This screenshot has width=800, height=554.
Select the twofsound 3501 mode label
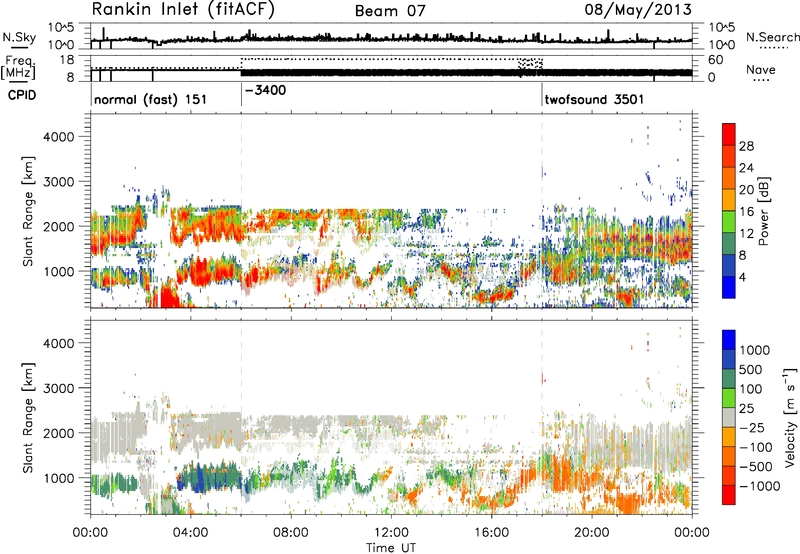click(594, 99)
